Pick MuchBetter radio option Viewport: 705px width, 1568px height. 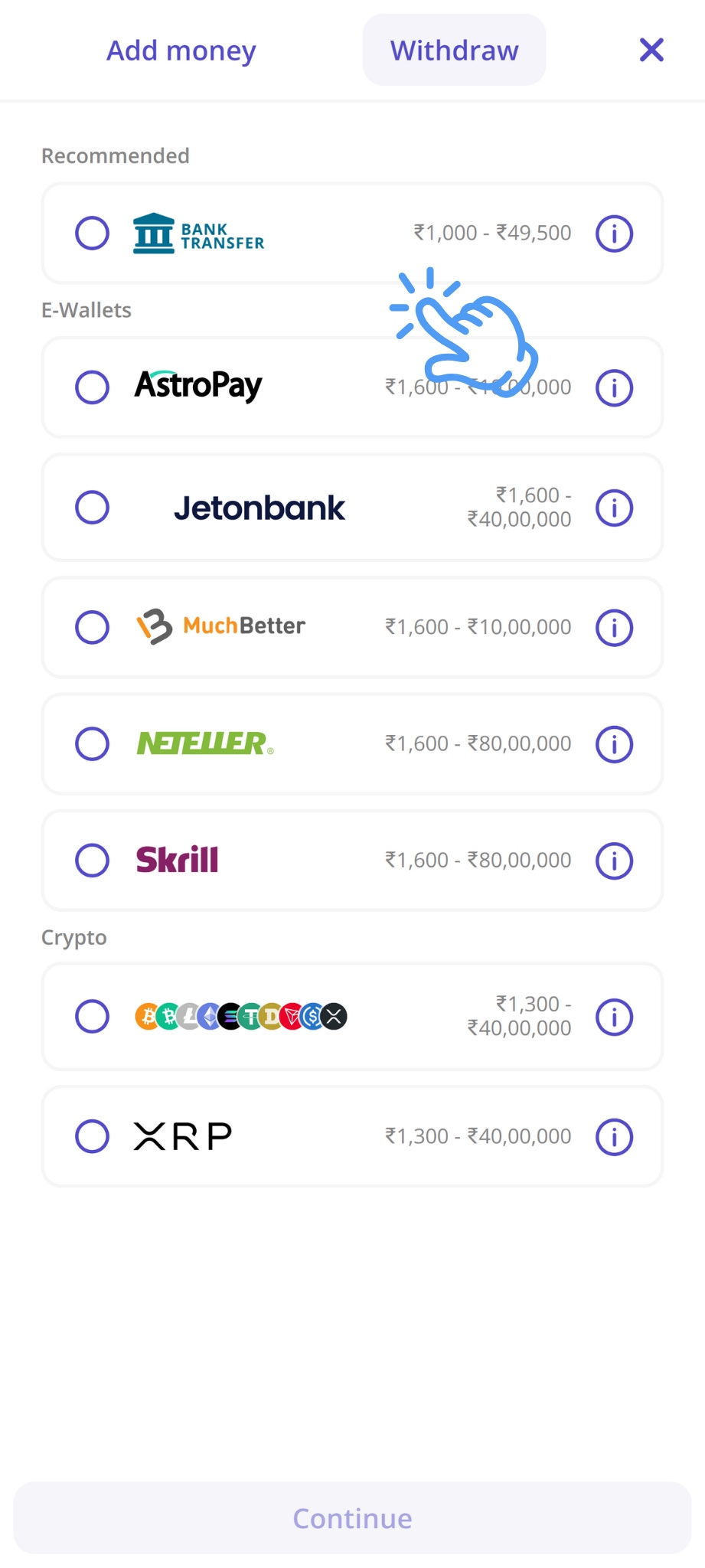92,627
